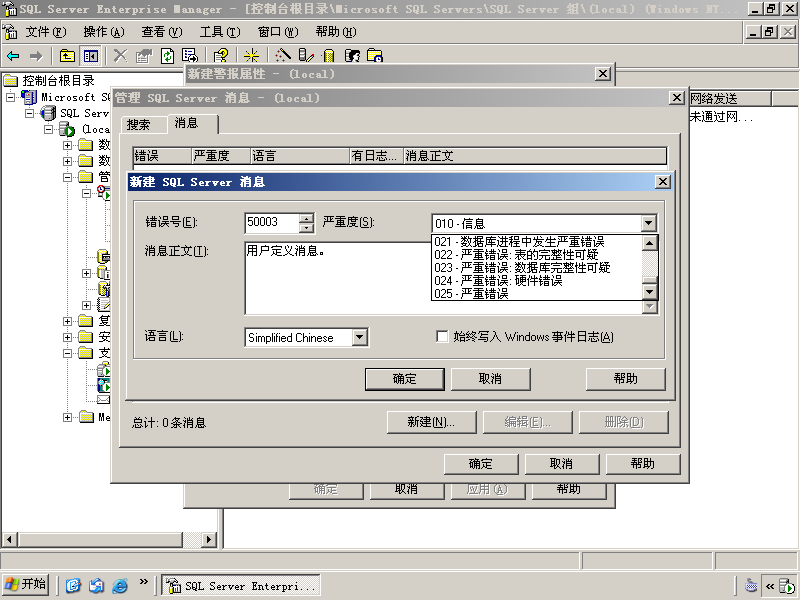Click right arrow of tree horizontal scrollbar
800x600 pixels.
(208, 539)
